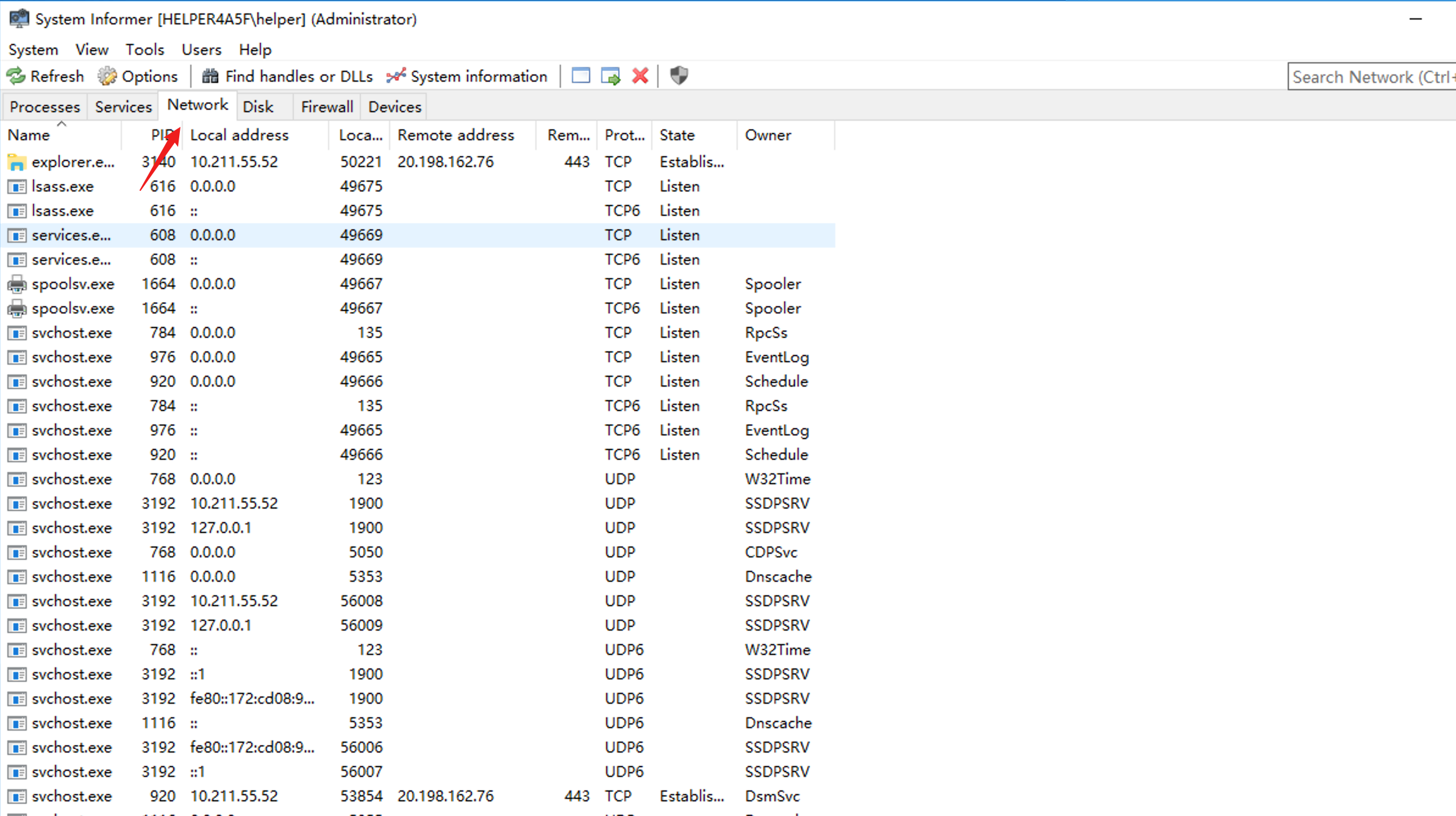Screen dimensions: 1456x816
Task: Sort by the Owner column header
Action: [x=768, y=135]
